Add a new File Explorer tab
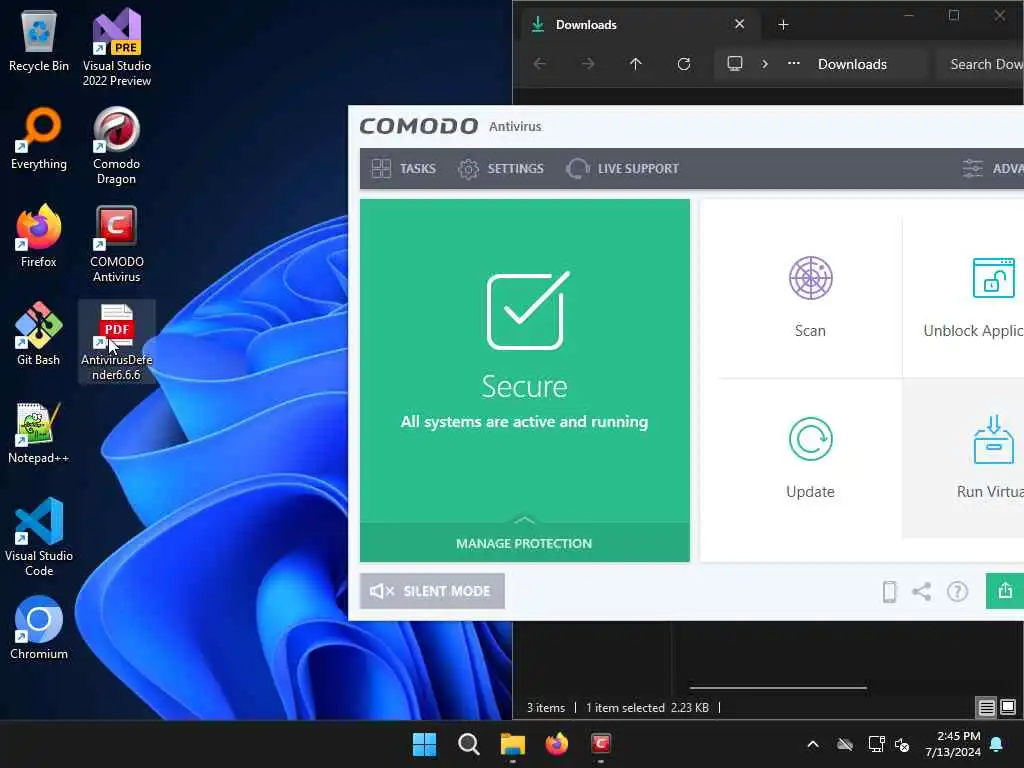The height and width of the screenshot is (768, 1024). [783, 25]
